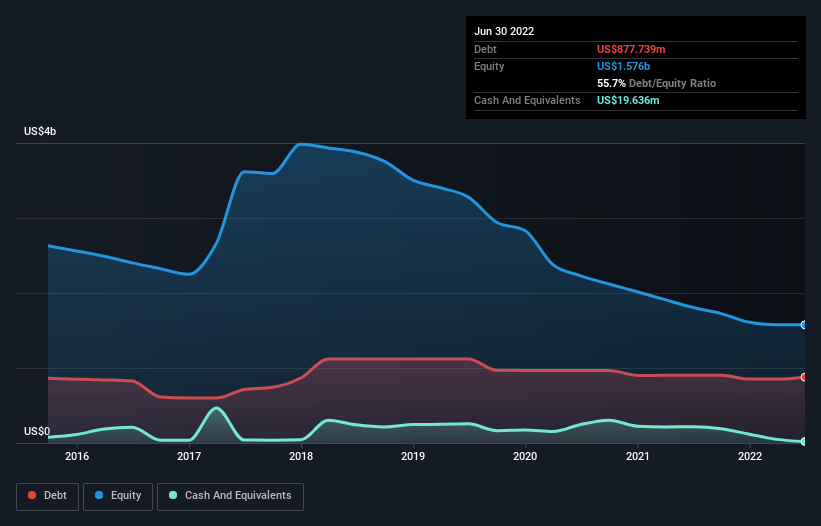821x526 pixels.
Task: Click the teal dot in Cash legend
Action: point(173,495)
